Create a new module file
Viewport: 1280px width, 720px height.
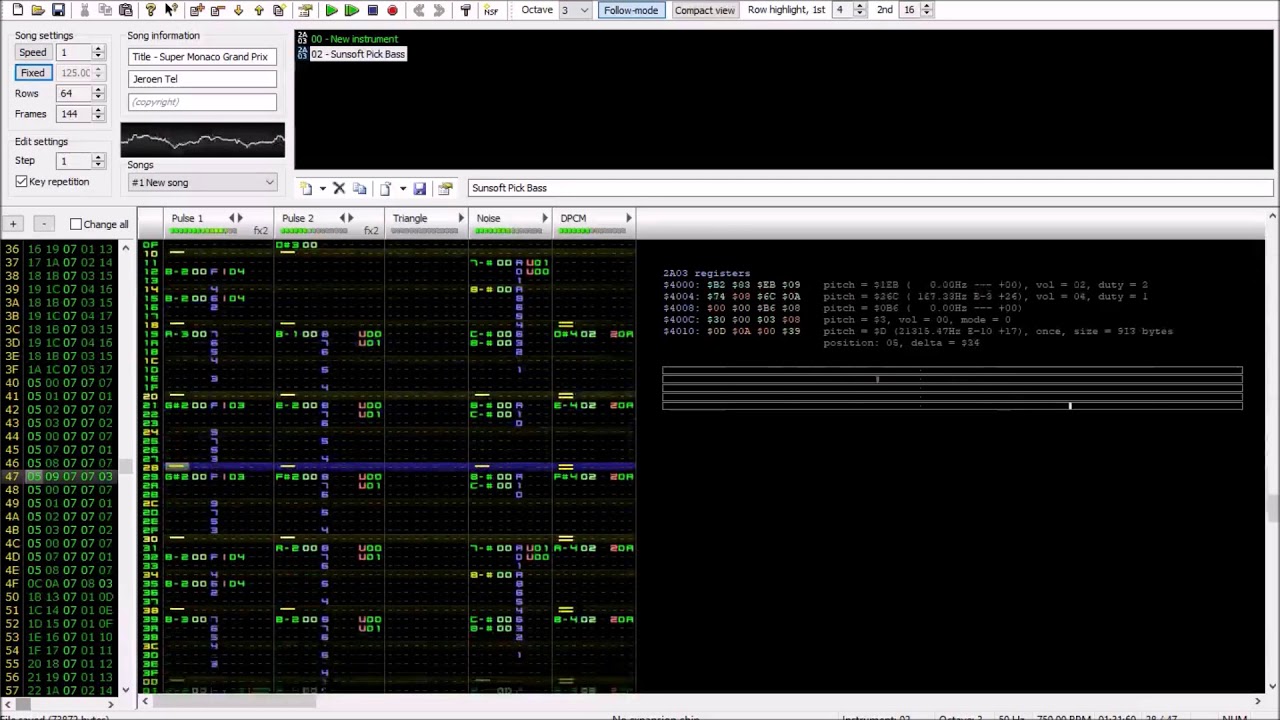coord(17,10)
